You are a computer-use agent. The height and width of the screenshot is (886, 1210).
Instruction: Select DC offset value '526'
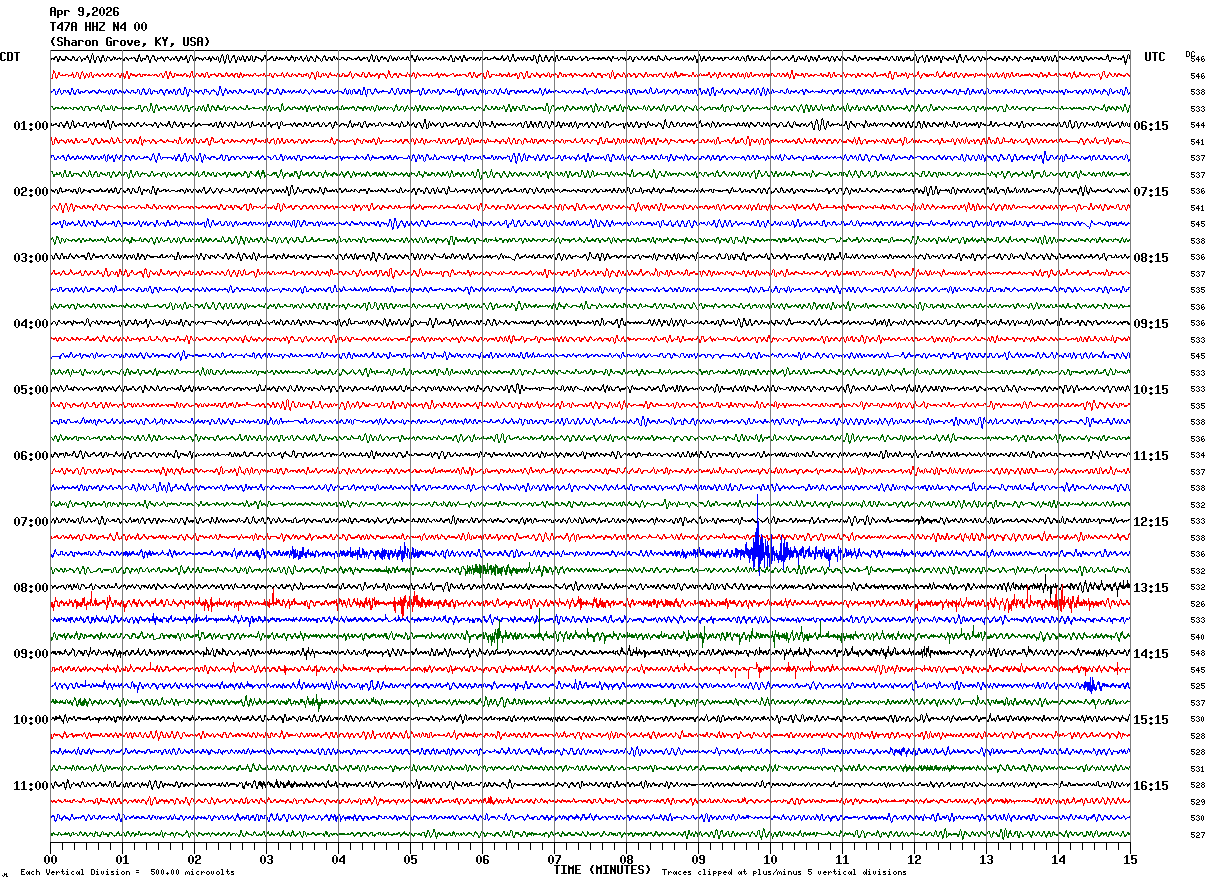pos(1197,604)
